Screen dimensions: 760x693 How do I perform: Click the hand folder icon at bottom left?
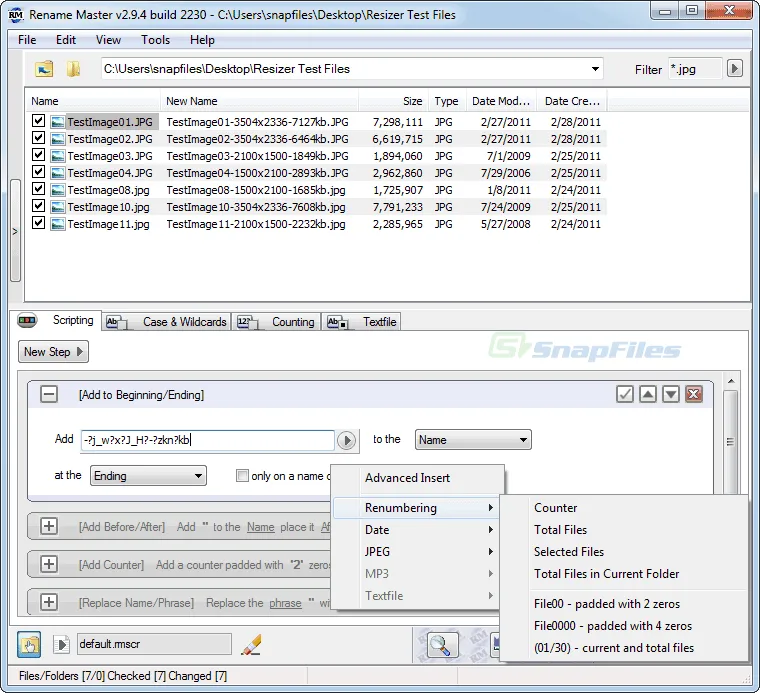click(x=29, y=645)
